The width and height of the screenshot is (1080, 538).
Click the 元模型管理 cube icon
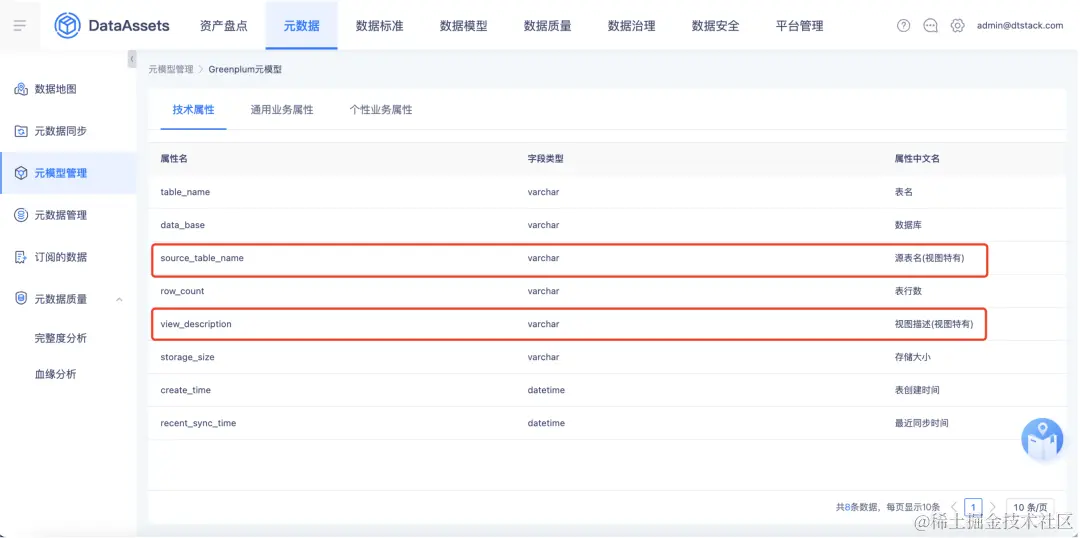click(21, 173)
